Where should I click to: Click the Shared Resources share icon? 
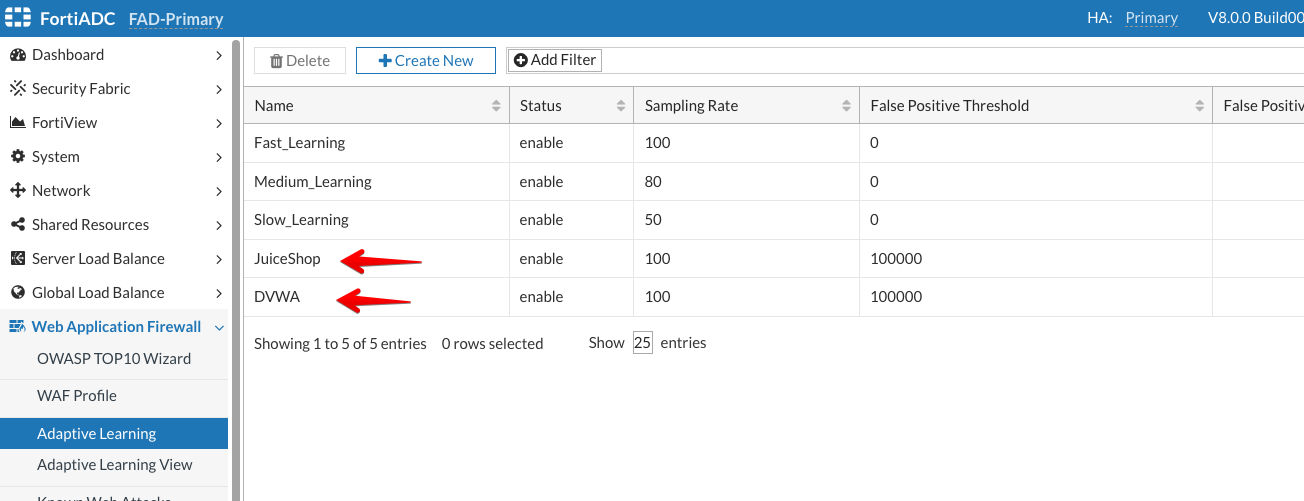(17, 225)
